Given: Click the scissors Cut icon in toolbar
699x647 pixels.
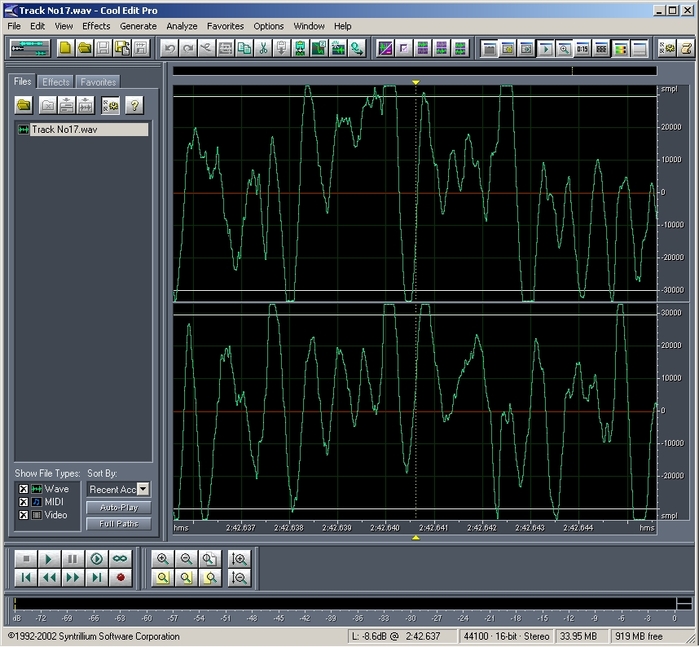Looking at the screenshot, I should [263, 48].
